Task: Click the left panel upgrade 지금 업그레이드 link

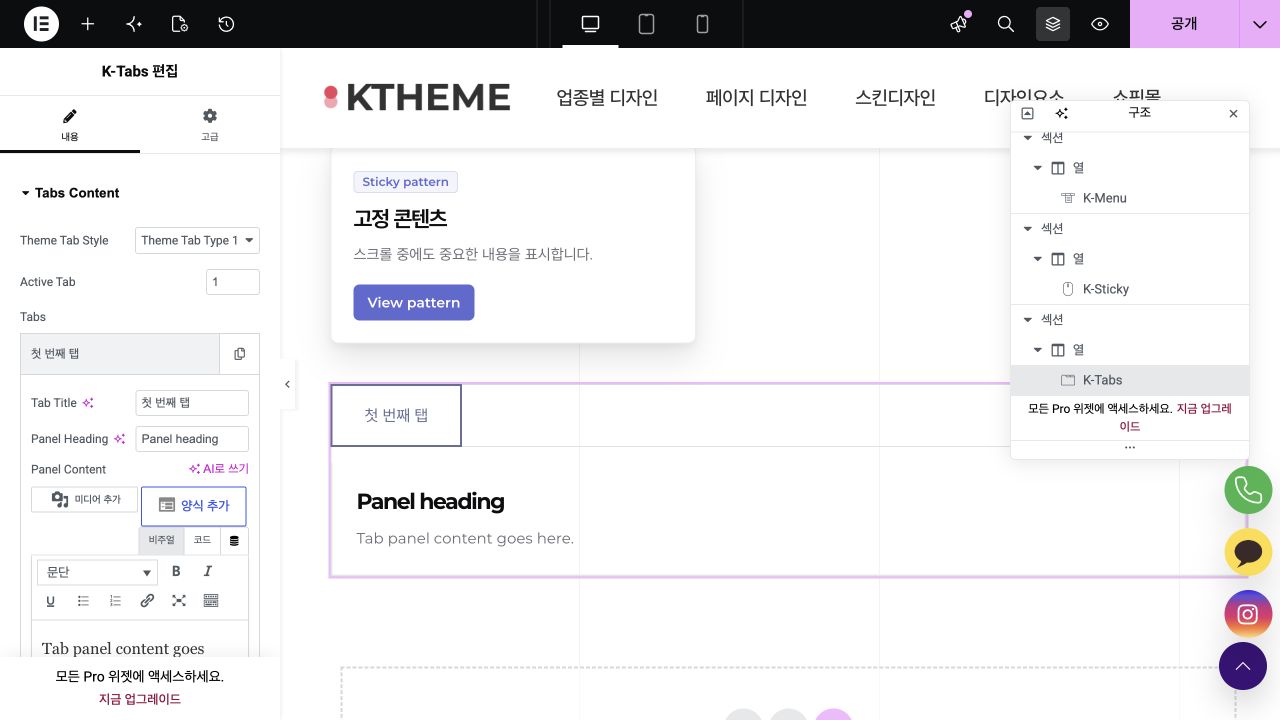Action: point(140,699)
